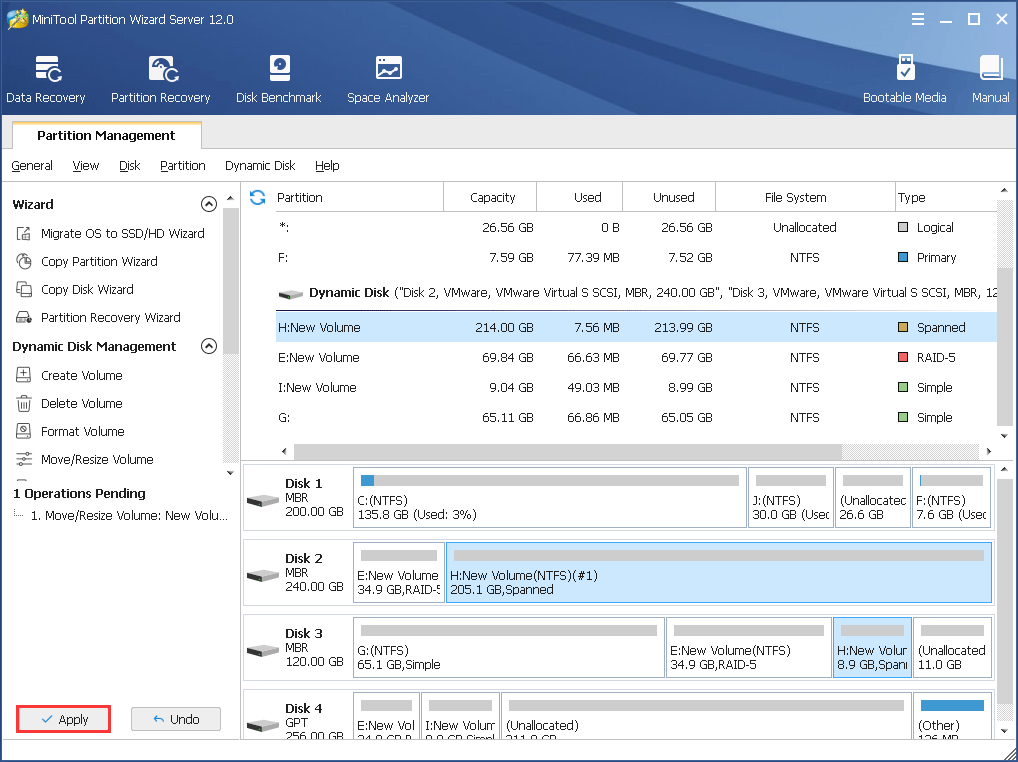This screenshot has width=1018, height=762.
Task: Click the partition list scroll down arrow
Action: point(1004,436)
